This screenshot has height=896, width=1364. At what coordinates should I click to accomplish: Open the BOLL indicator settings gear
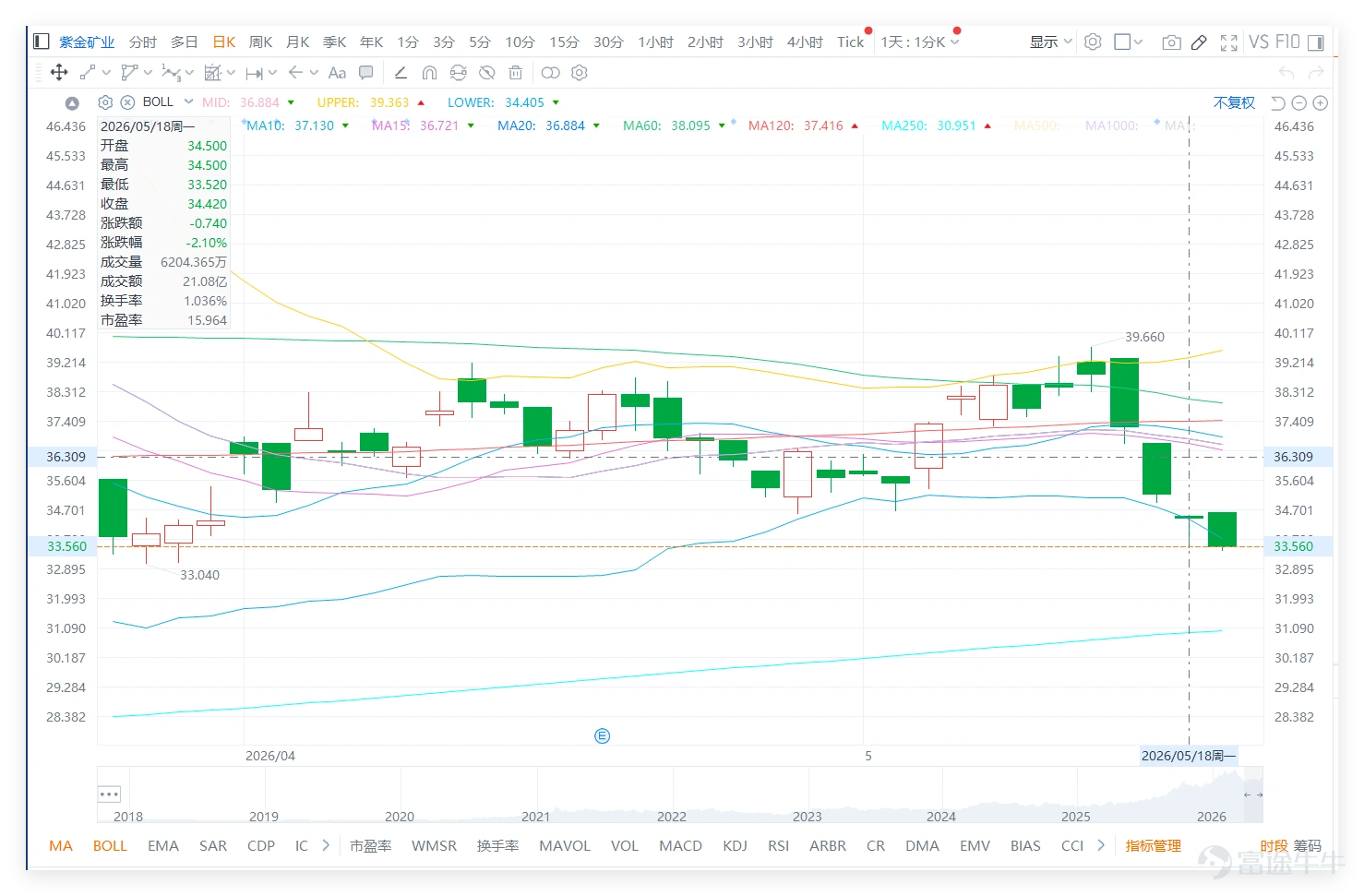(x=105, y=102)
